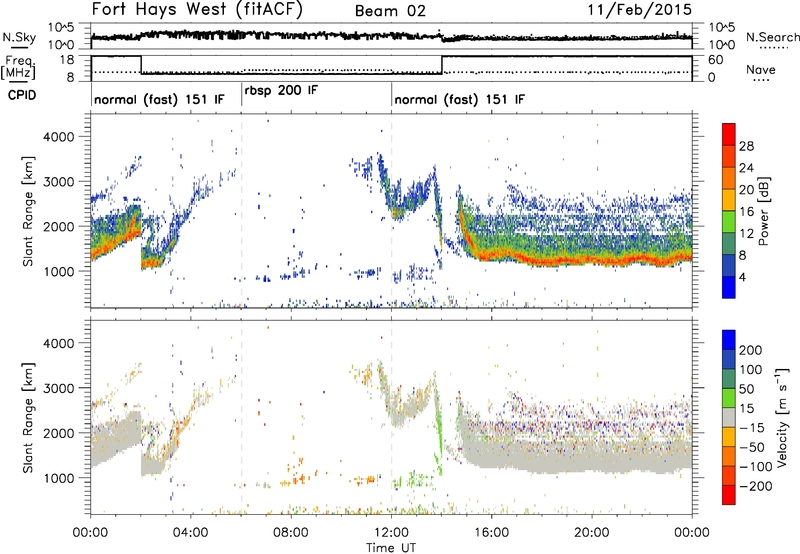The height and width of the screenshot is (554, 800).
Task: Click the '200' velocity colorbar tick
Action: (751, 350)
